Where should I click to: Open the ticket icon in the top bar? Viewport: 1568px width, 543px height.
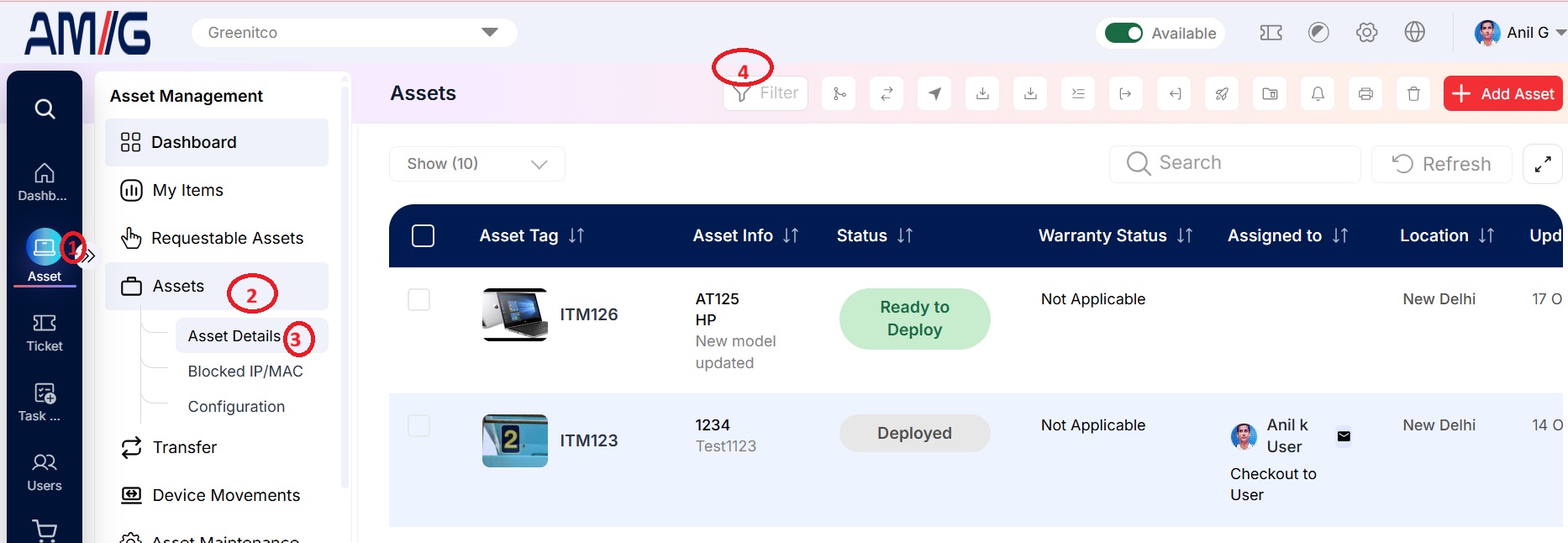tap(1271, 33)
